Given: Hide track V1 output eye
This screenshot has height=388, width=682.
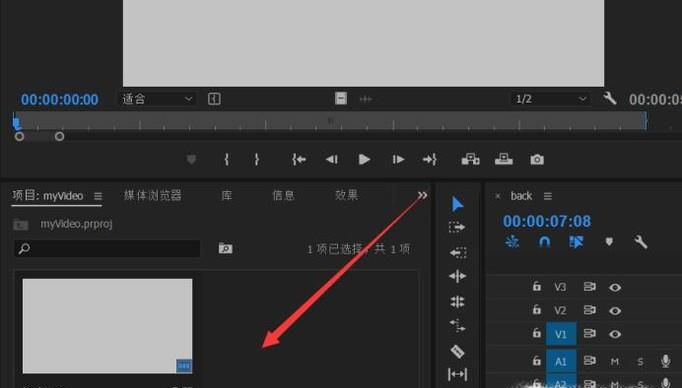Looking at the screenshot, I should 615,334.
